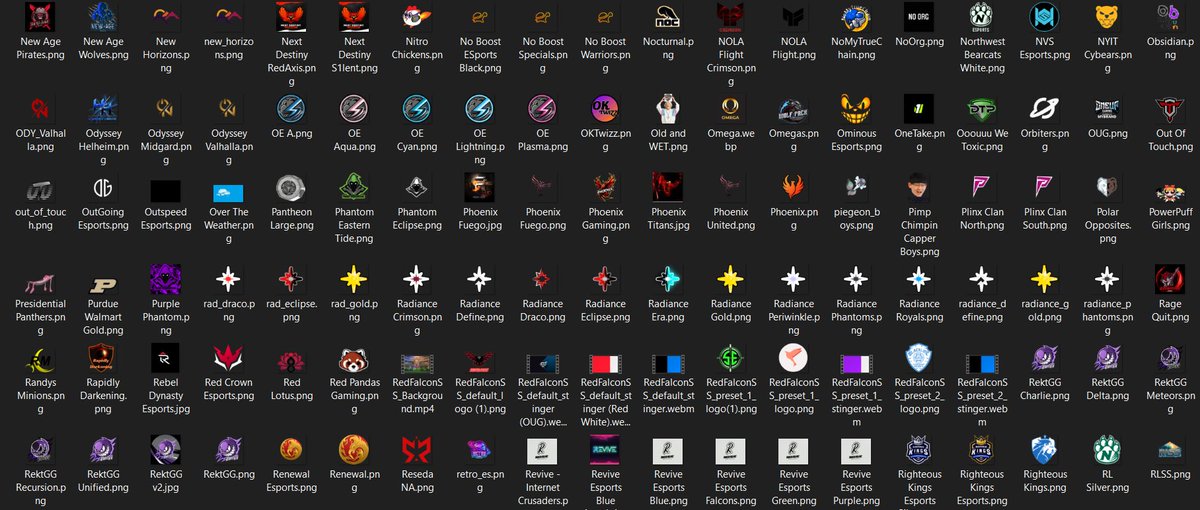Screen dimensions: 1200x510
Task: Select the Obsidian.png file icon
Action: pyautogui.click(x=1170, y=16)
